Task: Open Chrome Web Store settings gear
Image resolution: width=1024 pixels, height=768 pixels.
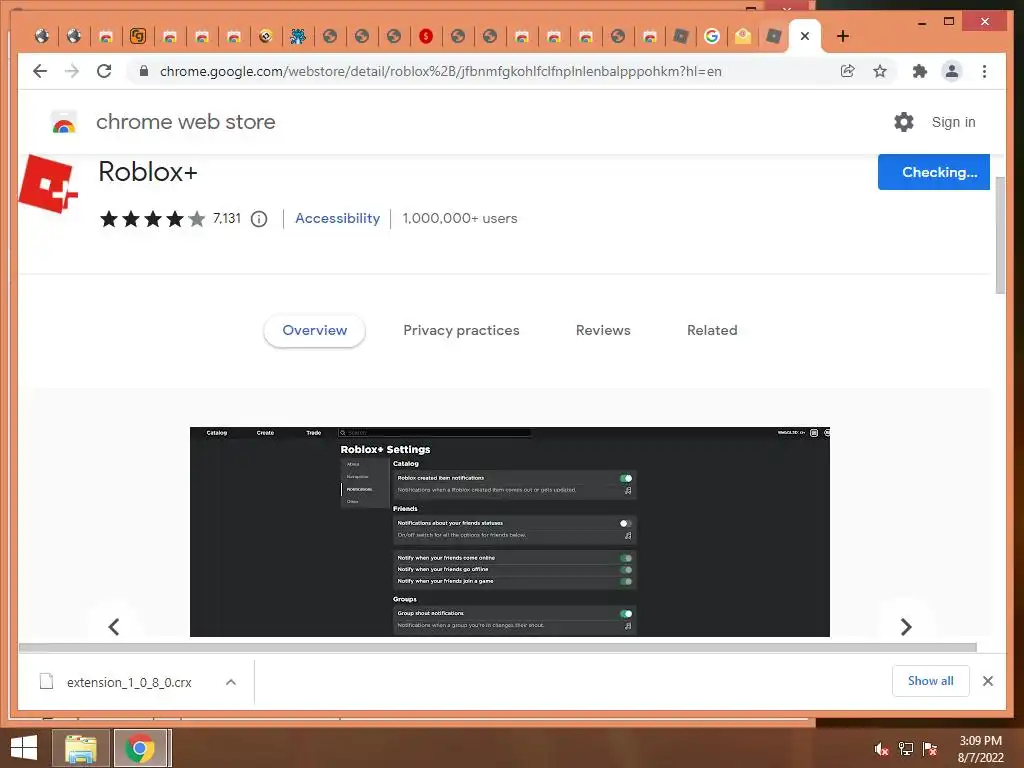Action: click(x=904, y=122)
